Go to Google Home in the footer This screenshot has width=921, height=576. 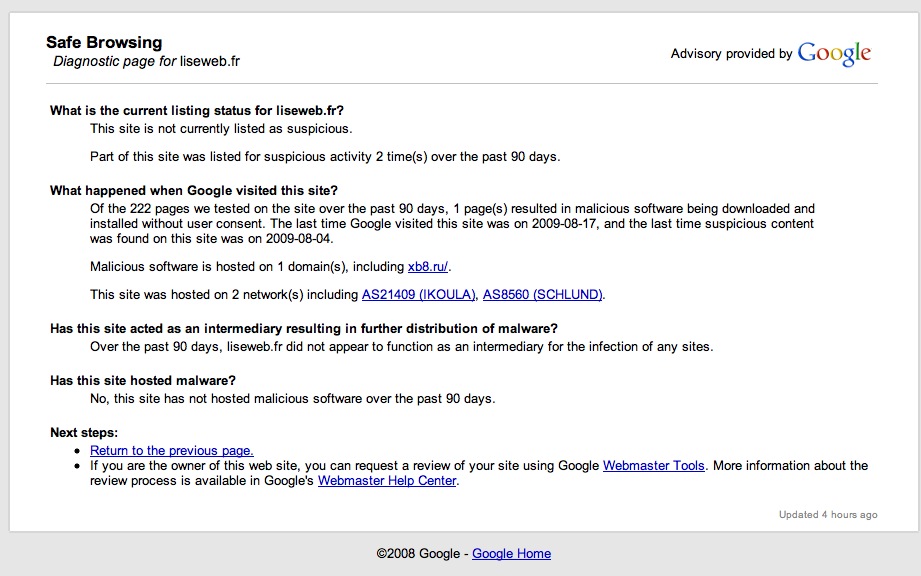click(x=511, y=553)
